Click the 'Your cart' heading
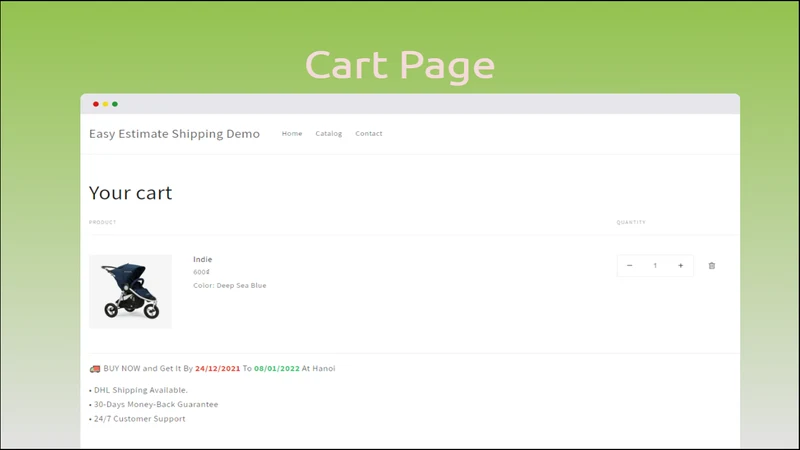This screenshot has height=450, width=800. [131, 193]
